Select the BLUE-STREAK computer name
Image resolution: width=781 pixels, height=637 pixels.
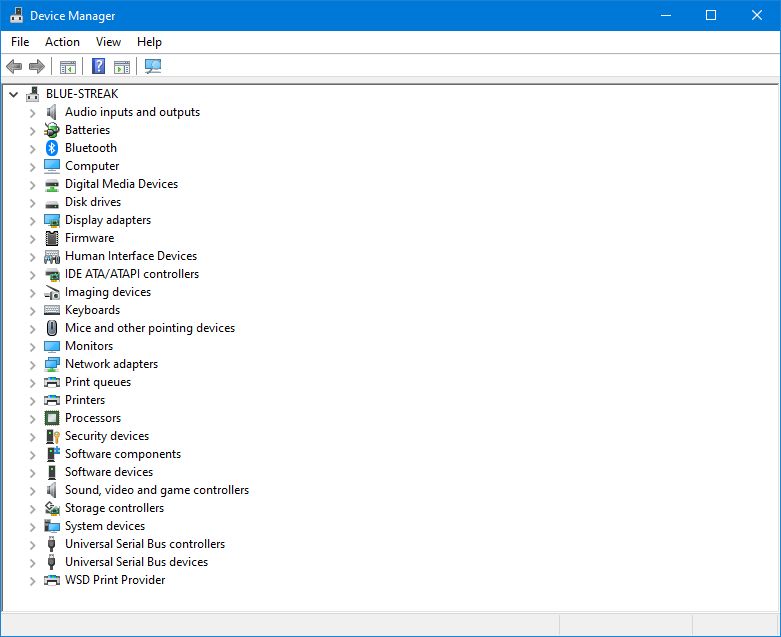point(82,94)
